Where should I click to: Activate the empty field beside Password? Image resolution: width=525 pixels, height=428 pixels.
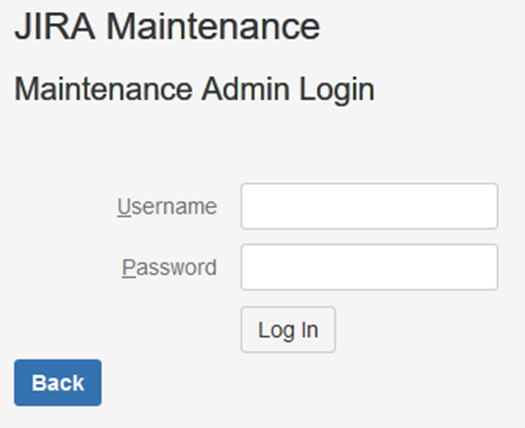(369, 267)
